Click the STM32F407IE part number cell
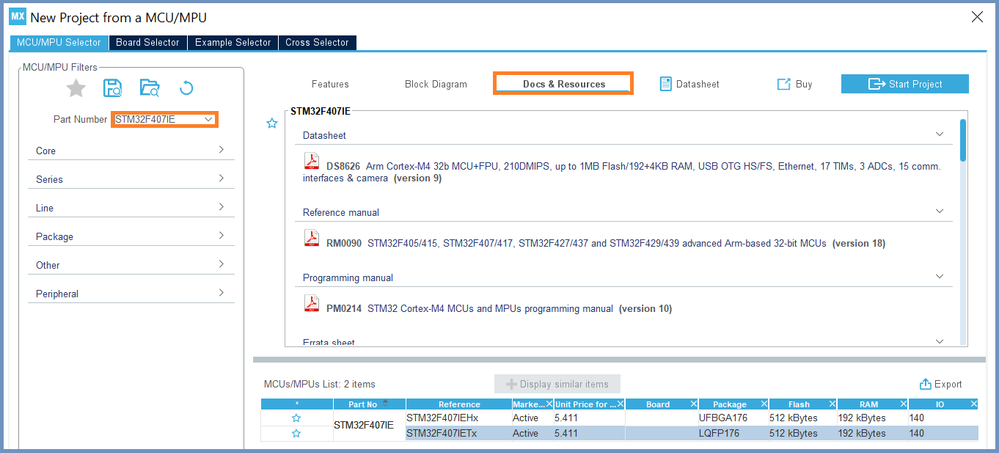999x453 pixels. click(x=370, y=426)
